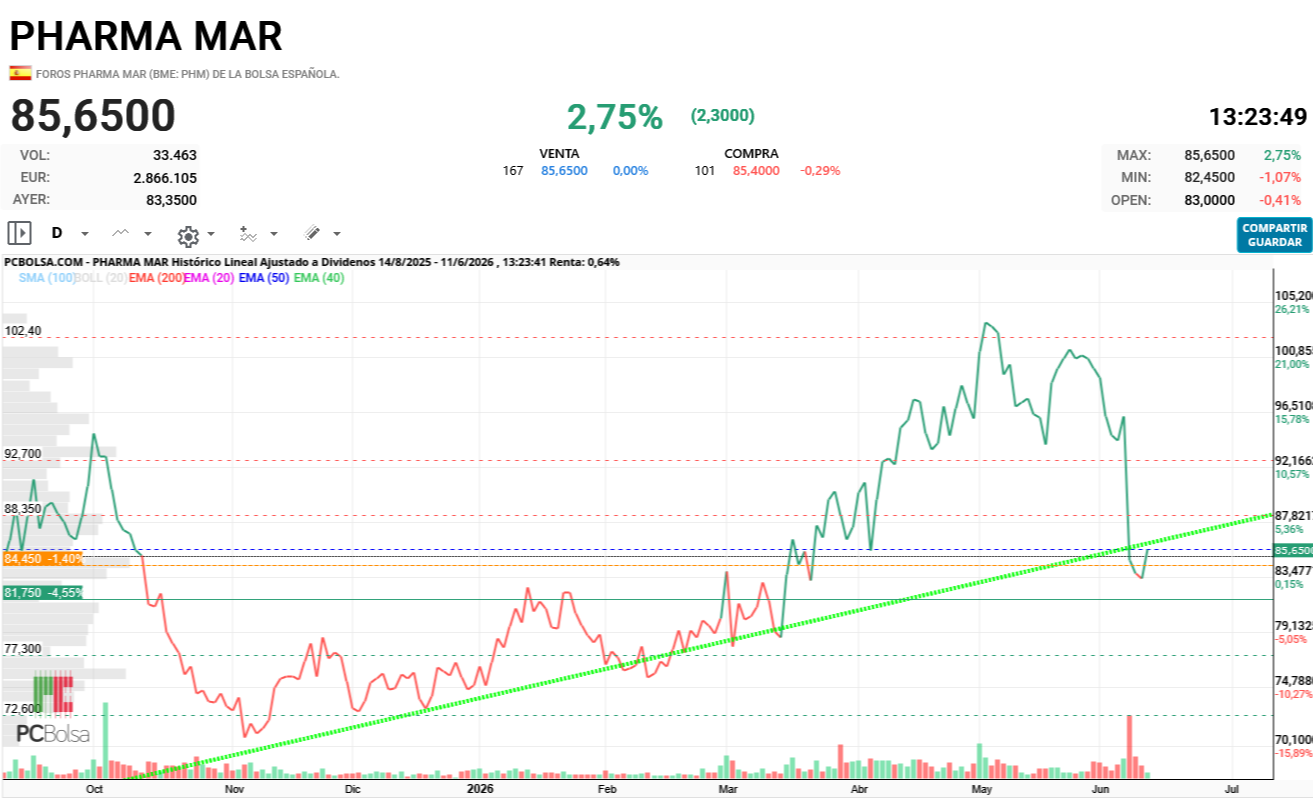This screenshot has width=1313, height=798.
Task: Click the Oct label on time axis
Action: (95, 788)
